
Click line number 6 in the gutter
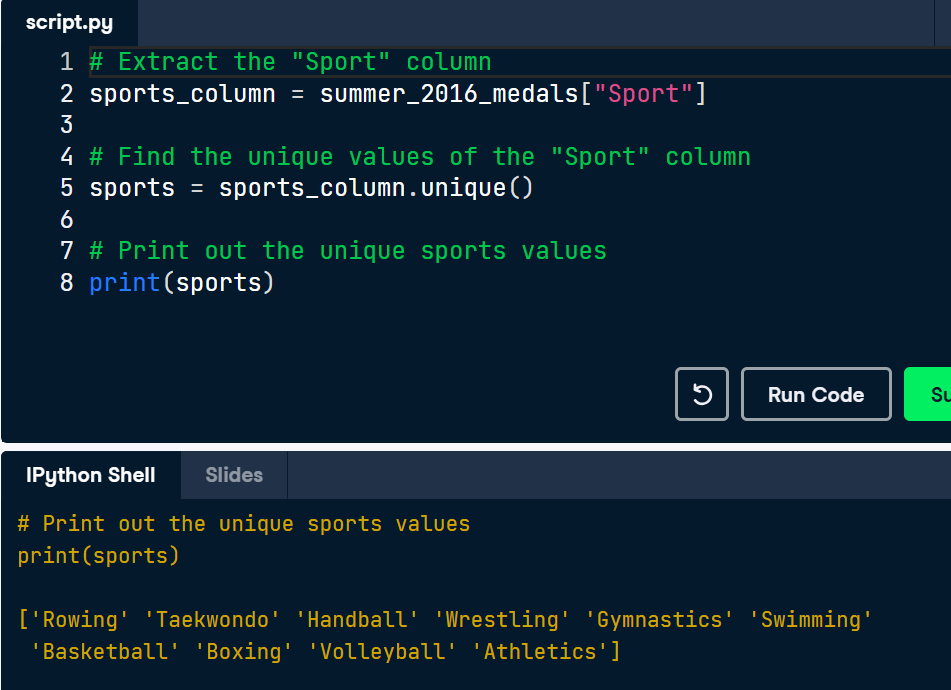(67, 219)
